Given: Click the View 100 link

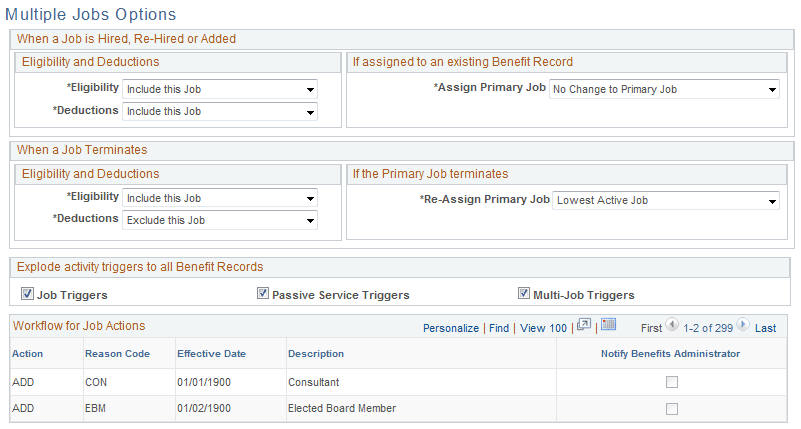Looking at the screenshot, I should pyautogui.click(x=543, y=328).
